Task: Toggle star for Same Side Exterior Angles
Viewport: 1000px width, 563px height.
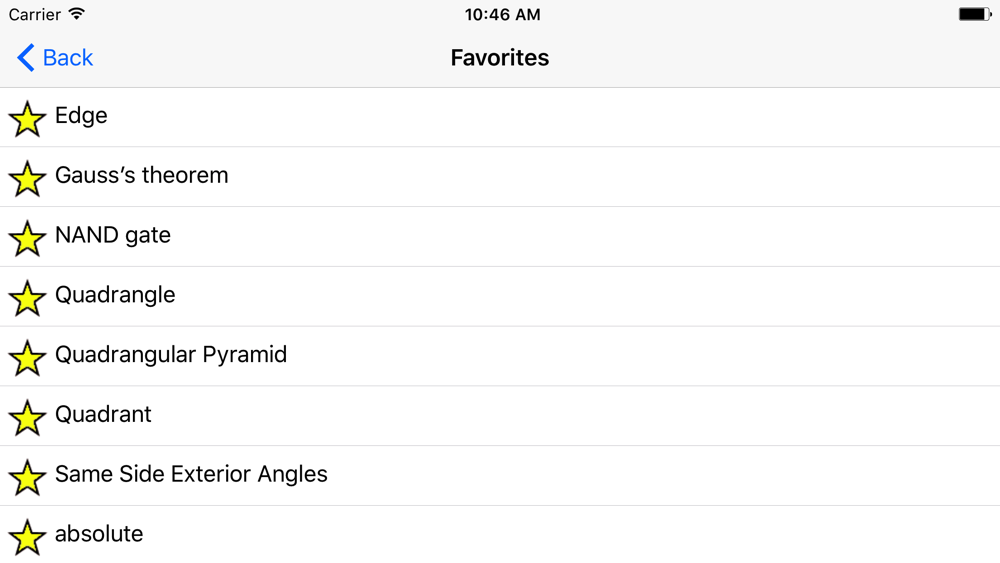Action: (27, 478)
